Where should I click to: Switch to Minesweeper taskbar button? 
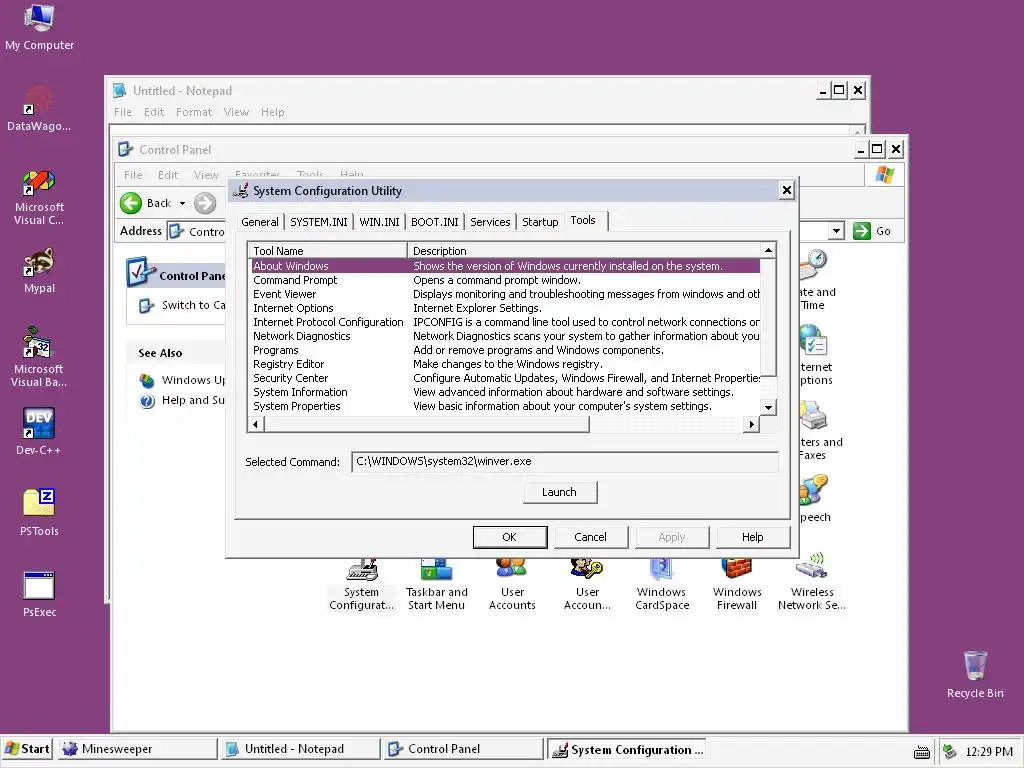coord(137,749)
